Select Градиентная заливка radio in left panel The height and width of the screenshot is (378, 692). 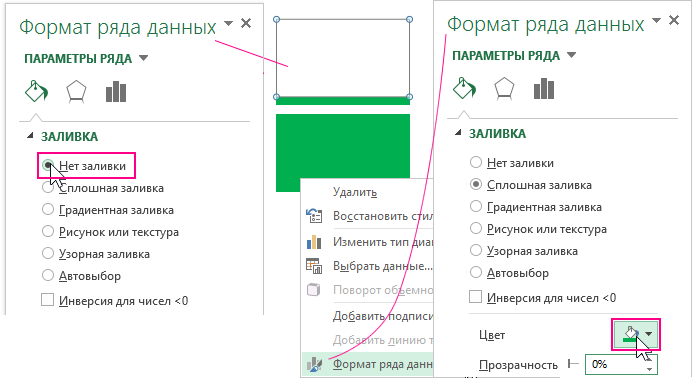coord(48,209)
